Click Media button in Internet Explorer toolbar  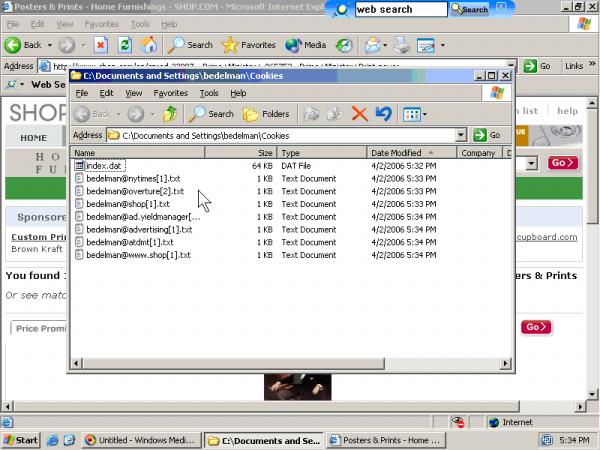pos(306,45)
